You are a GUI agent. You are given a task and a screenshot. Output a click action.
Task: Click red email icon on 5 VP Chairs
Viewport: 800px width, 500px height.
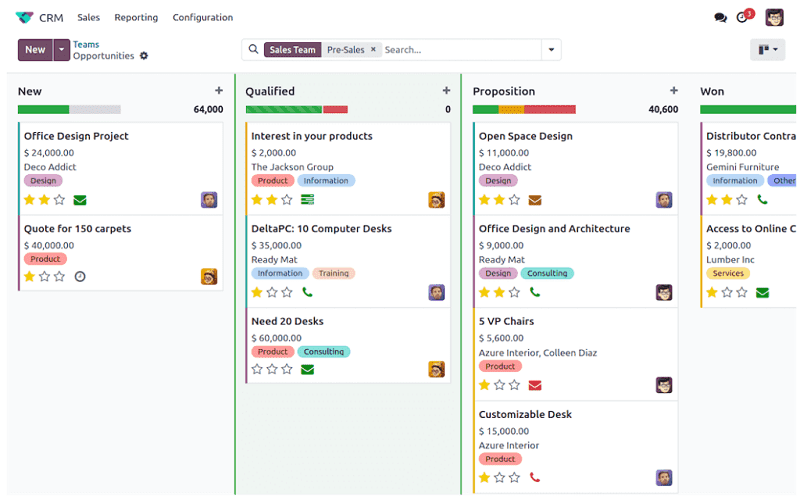535,385
